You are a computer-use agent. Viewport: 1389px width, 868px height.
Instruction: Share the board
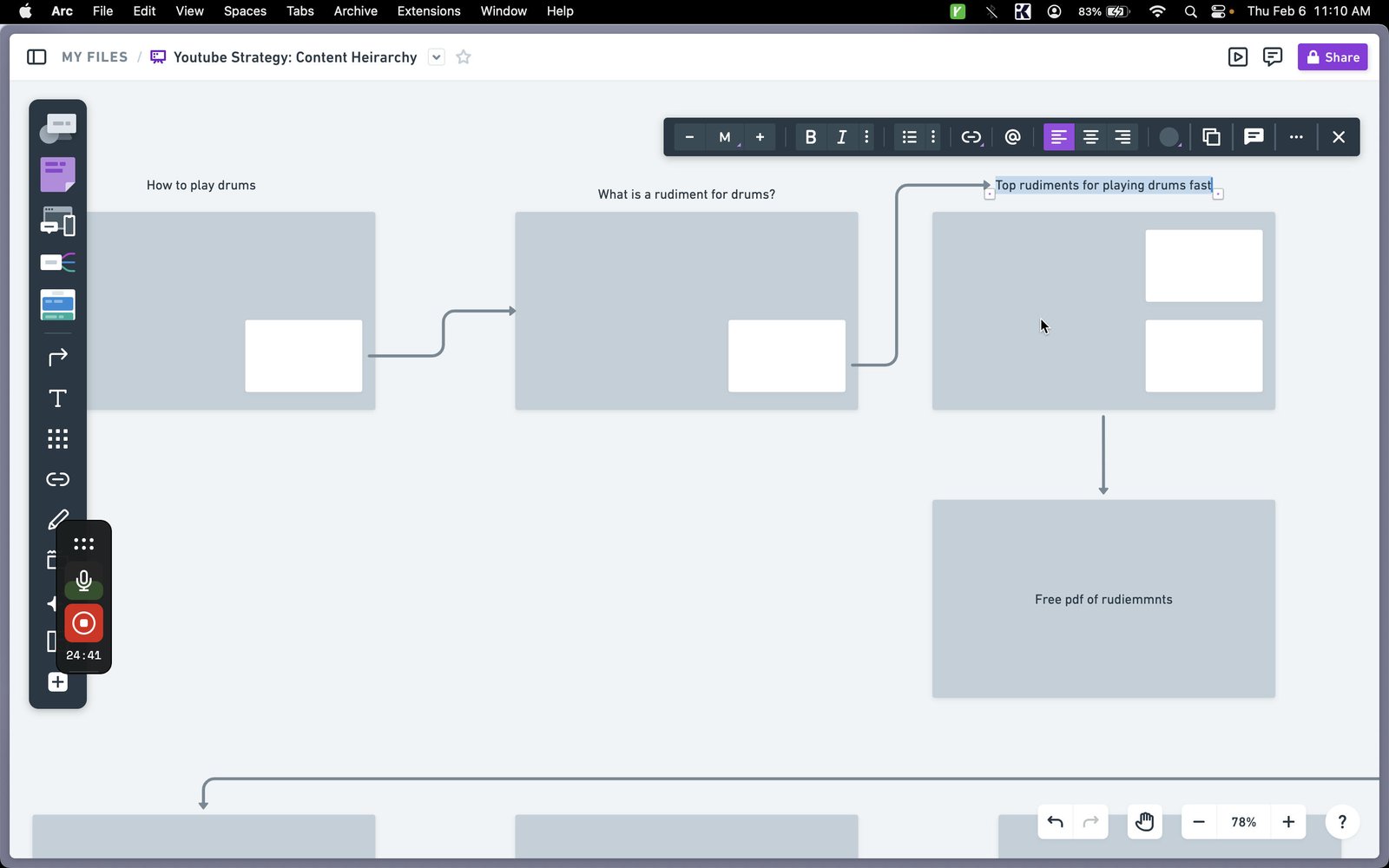(1333, 57)
